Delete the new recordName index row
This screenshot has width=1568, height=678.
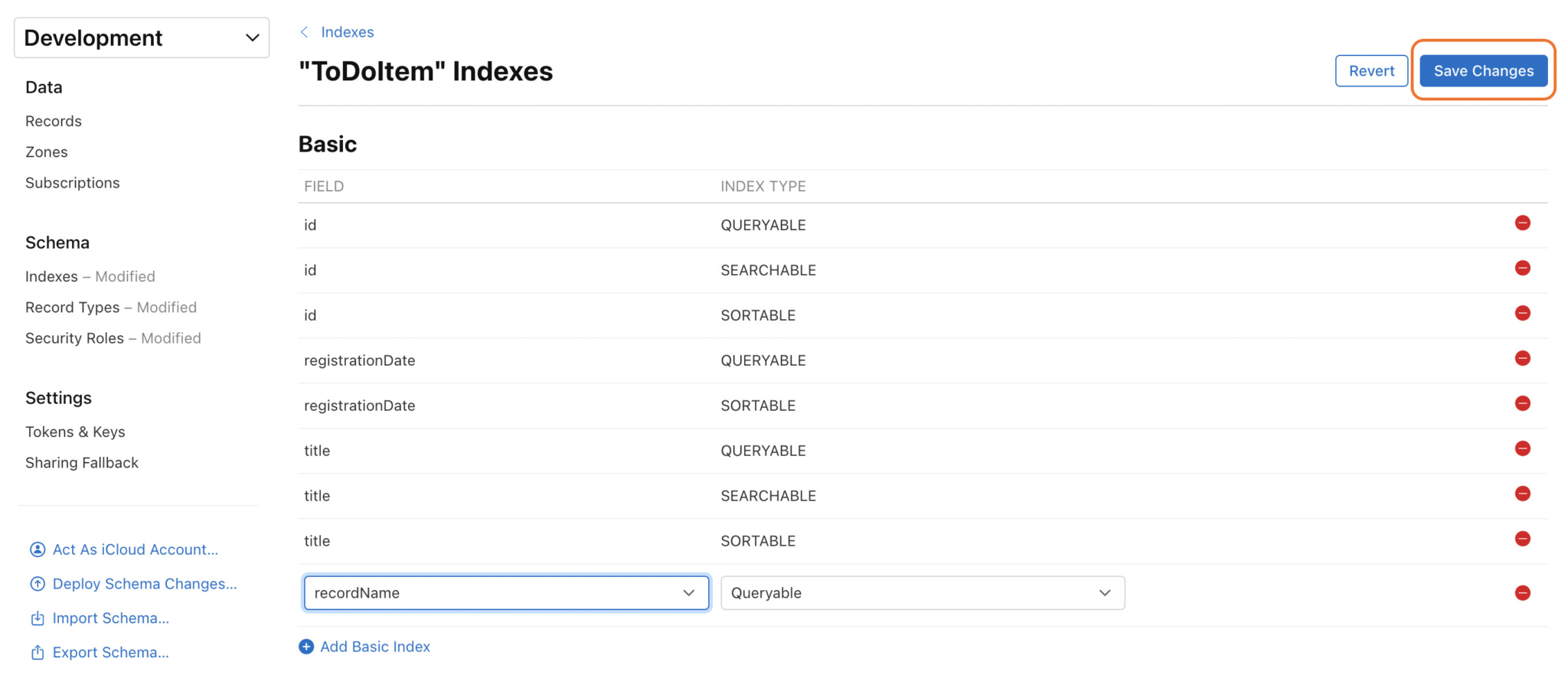[x=1522, y=593]
